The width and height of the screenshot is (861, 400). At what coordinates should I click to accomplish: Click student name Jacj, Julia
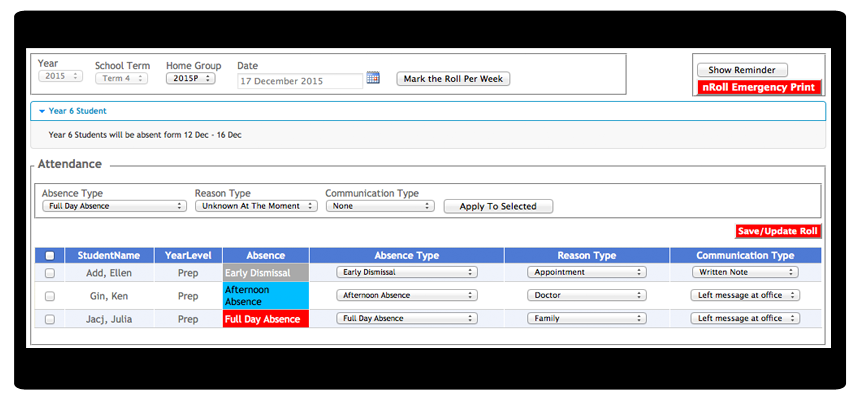pyautogui.click(x=109, y=319)
